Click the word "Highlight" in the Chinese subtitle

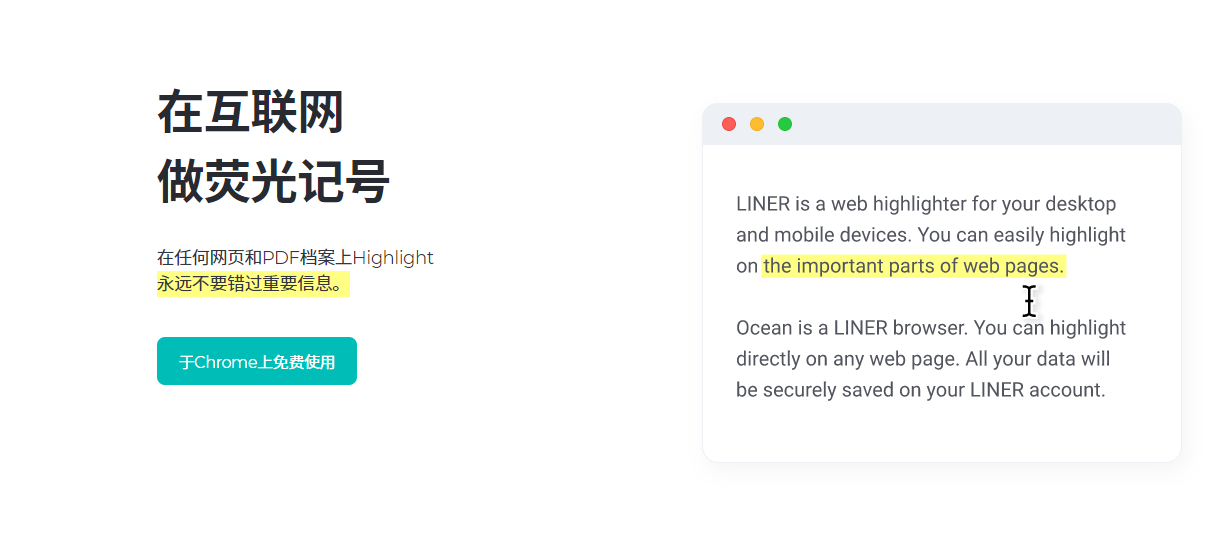(393, 258)
